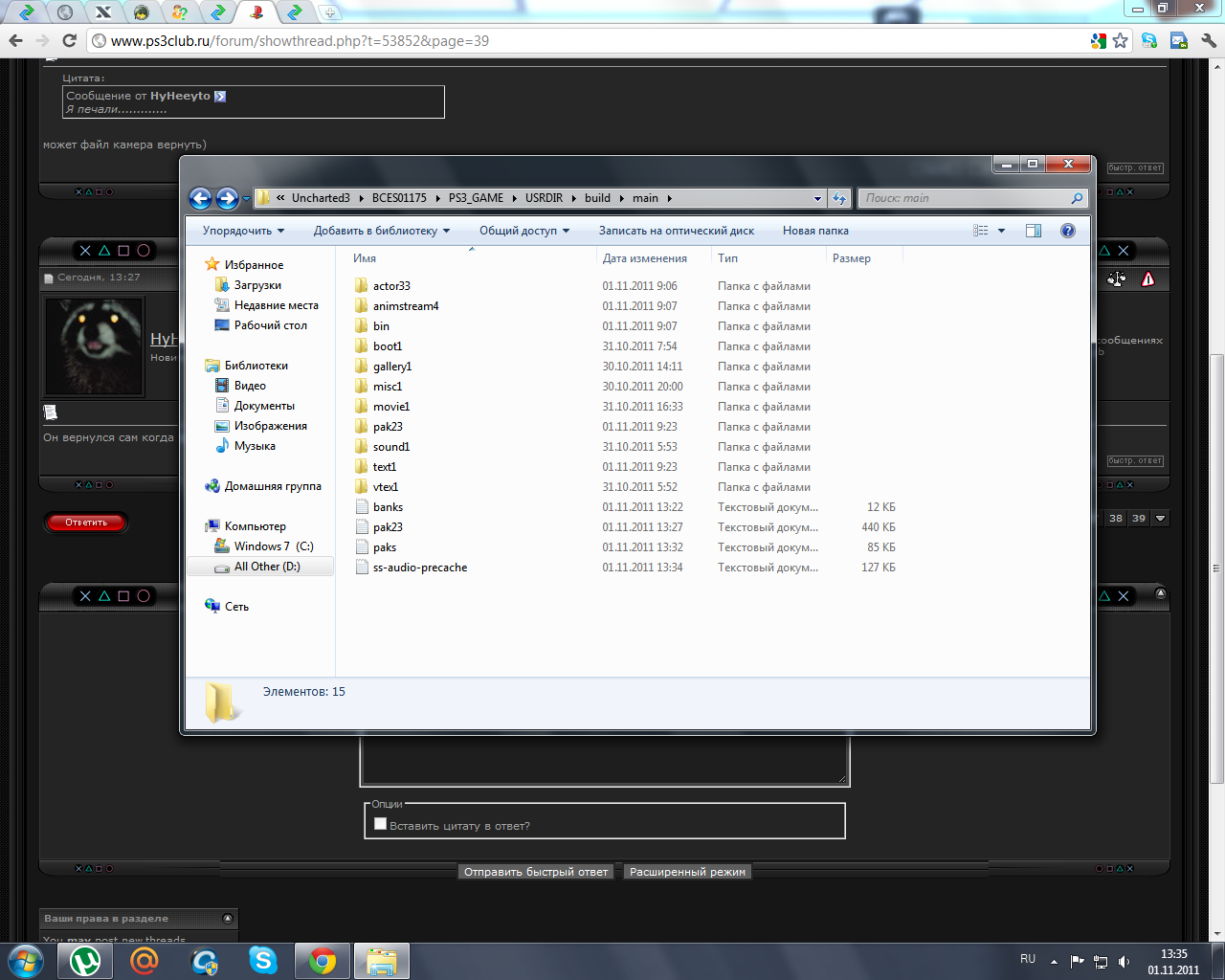This screenshot has height=980, width=1225.
Task: Select the 'paks' text document row
Action: (x=624, y=547)
